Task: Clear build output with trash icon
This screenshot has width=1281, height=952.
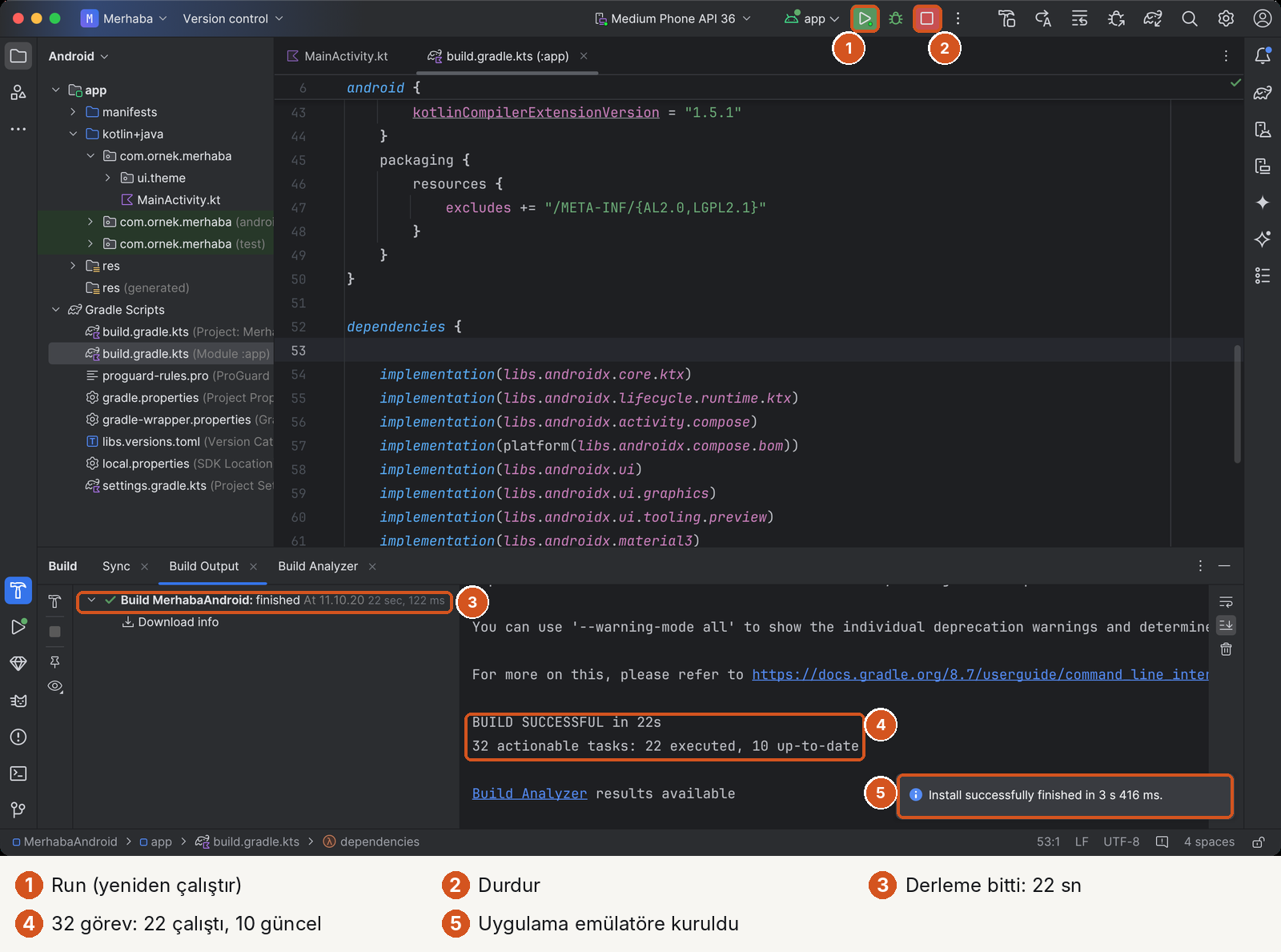Action: [x=1226, y=649]
